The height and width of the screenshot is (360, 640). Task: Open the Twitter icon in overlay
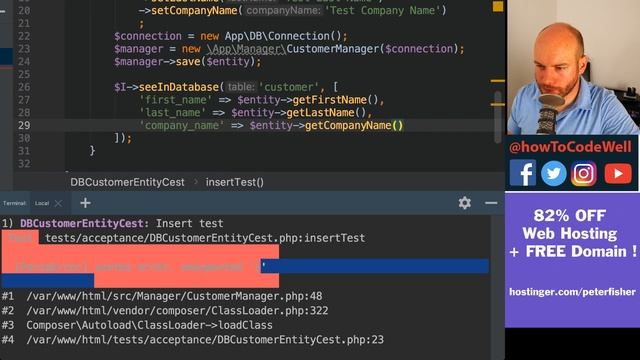click(553, 173)
